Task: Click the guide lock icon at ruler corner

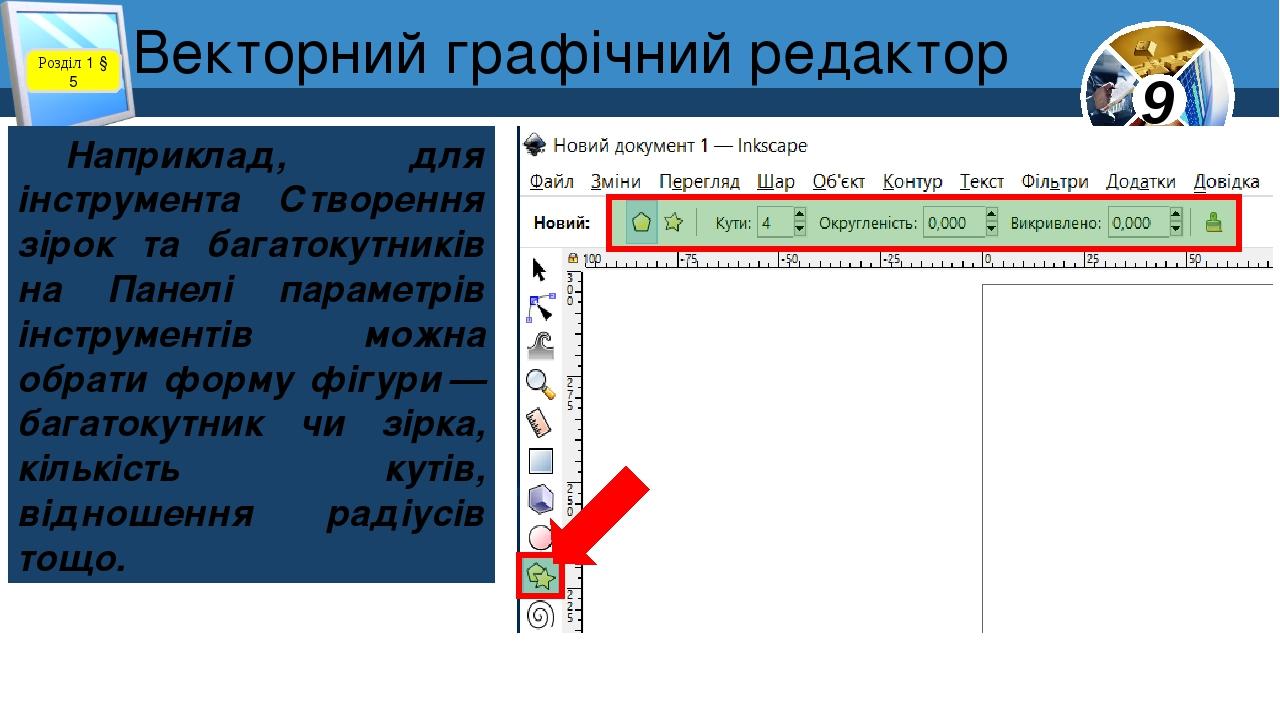Action: (x=573, y=259)
